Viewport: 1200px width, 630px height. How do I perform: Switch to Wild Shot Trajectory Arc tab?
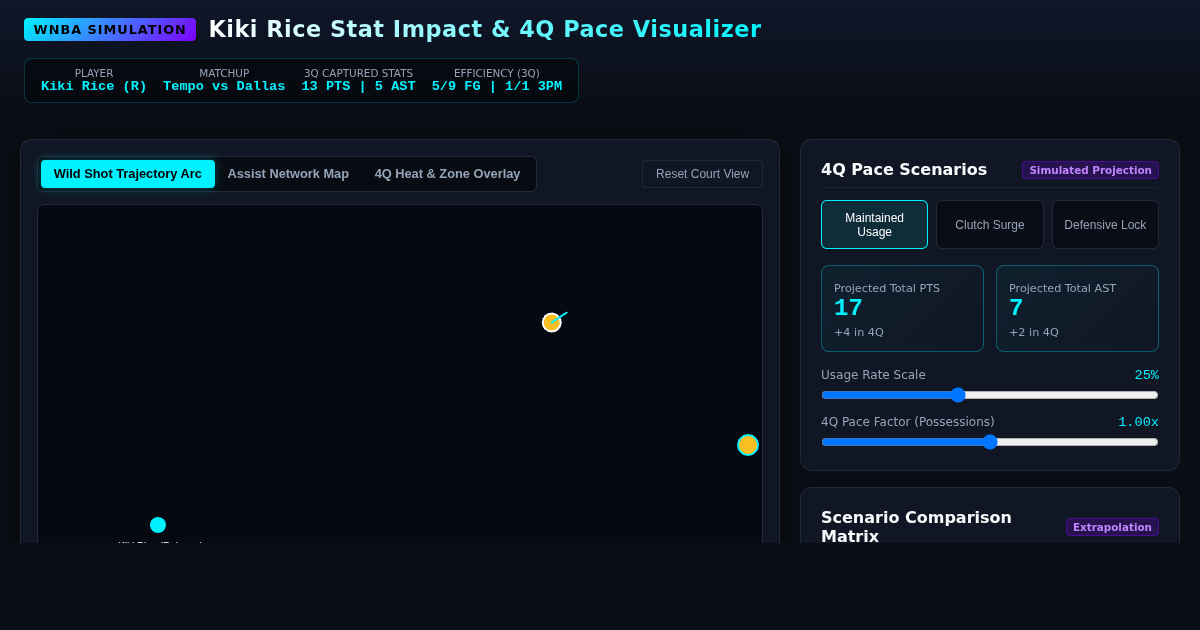(128, 174)
